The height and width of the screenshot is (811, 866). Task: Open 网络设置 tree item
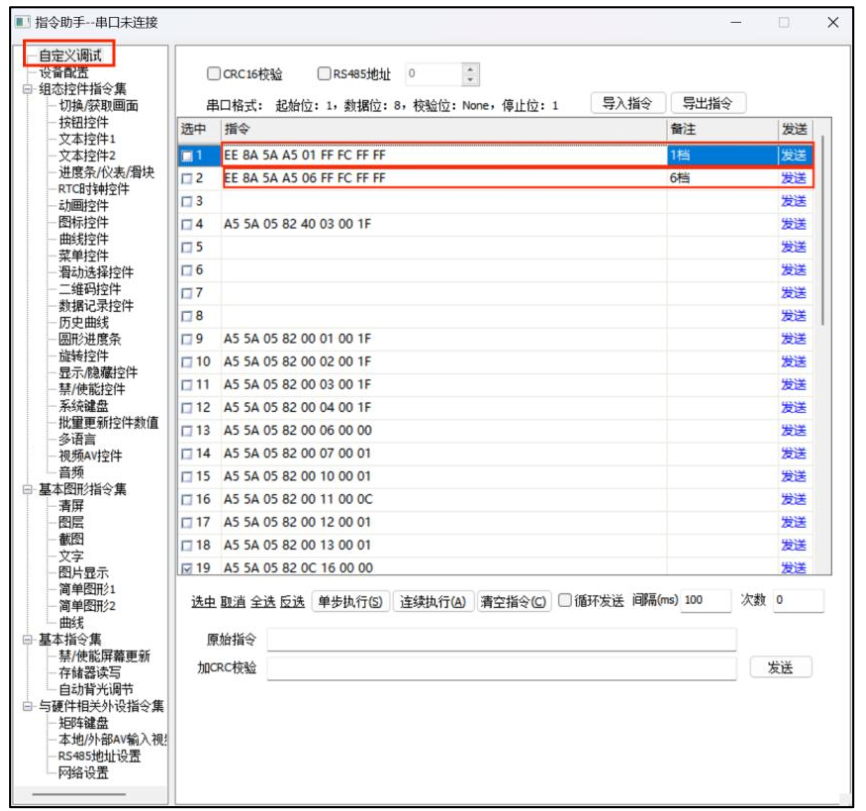coord(83,773)
